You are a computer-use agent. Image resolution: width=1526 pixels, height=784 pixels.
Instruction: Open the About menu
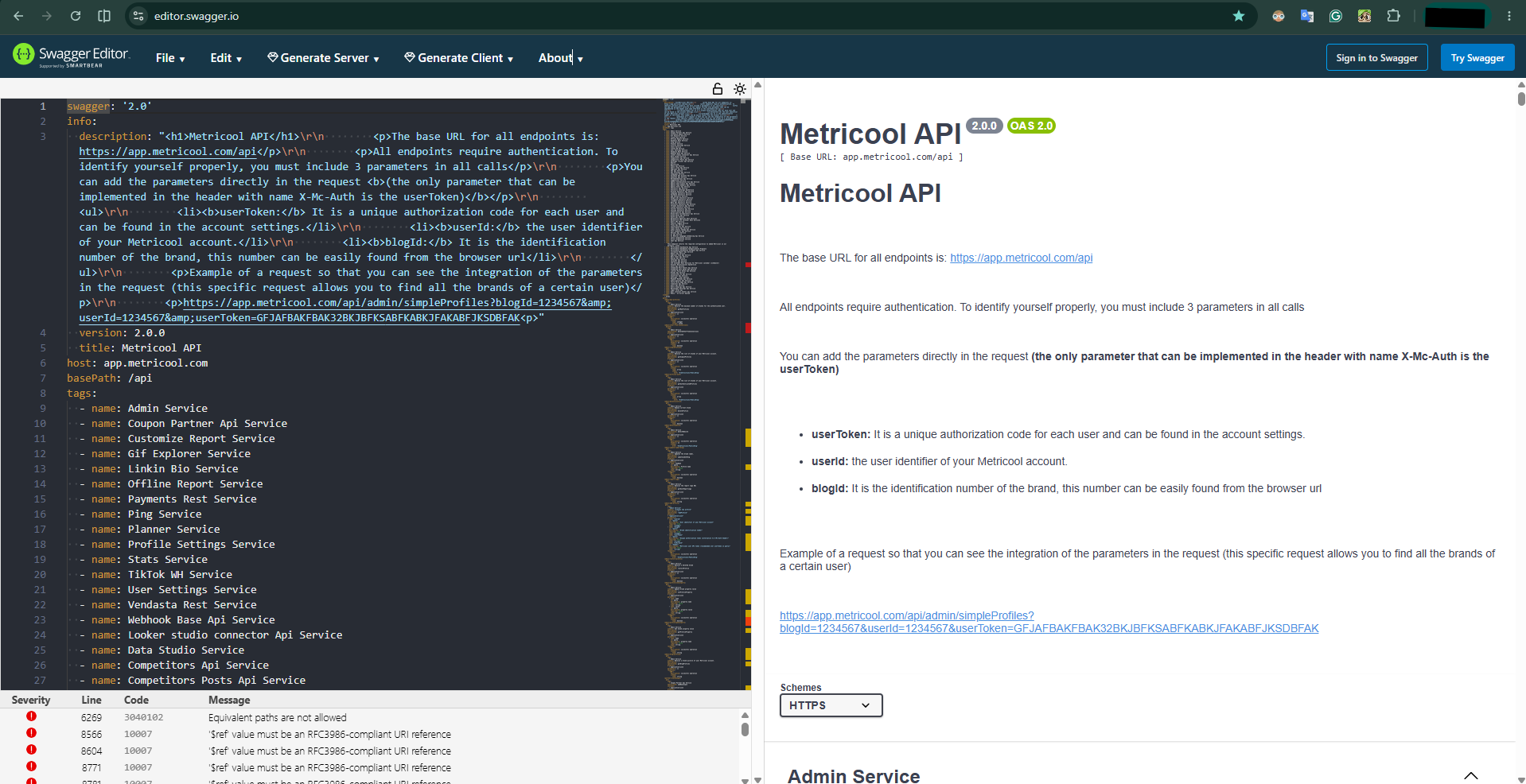[x=560, y=58]
